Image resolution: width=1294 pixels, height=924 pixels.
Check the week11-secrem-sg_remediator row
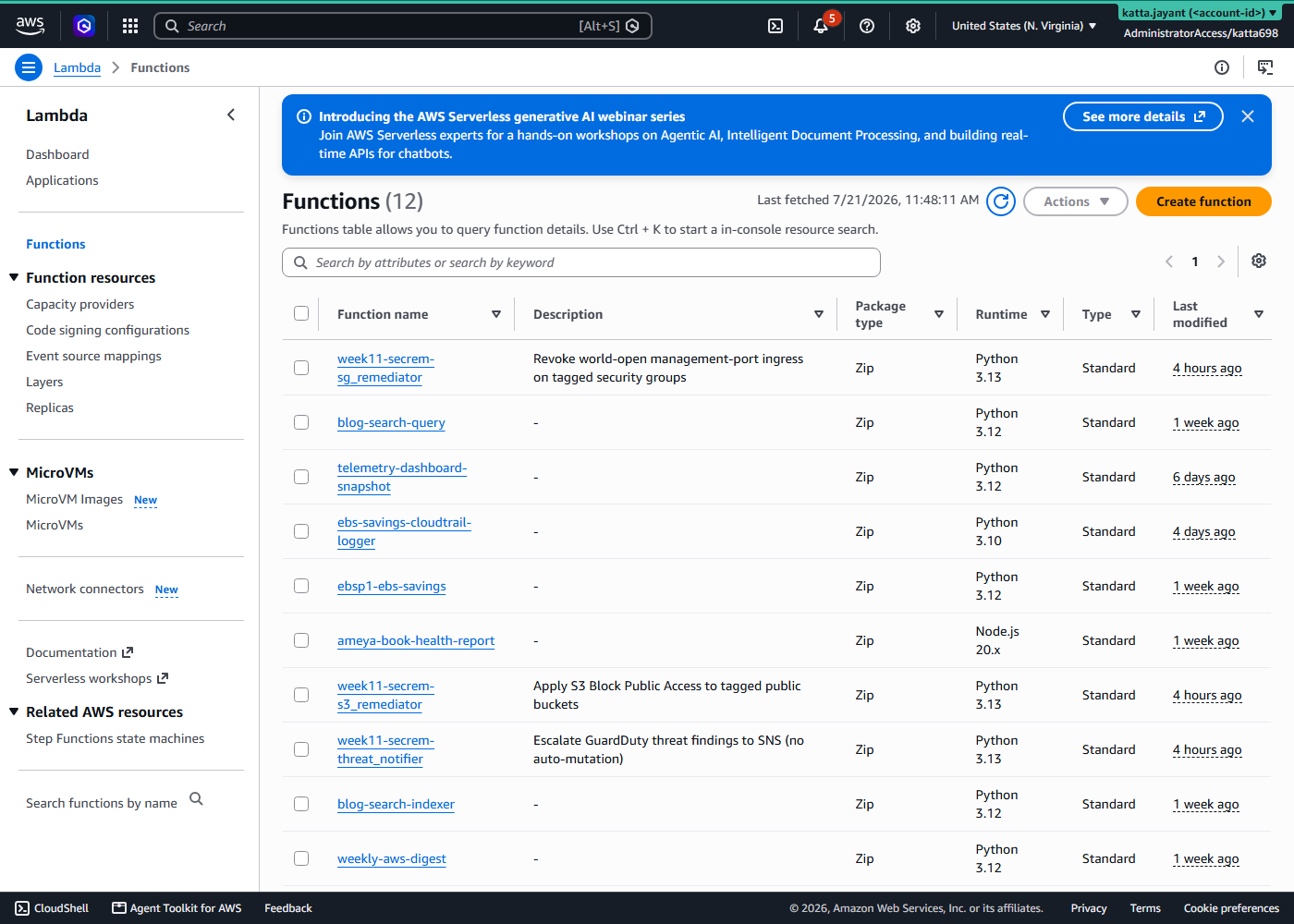click(x=301, y=368)
